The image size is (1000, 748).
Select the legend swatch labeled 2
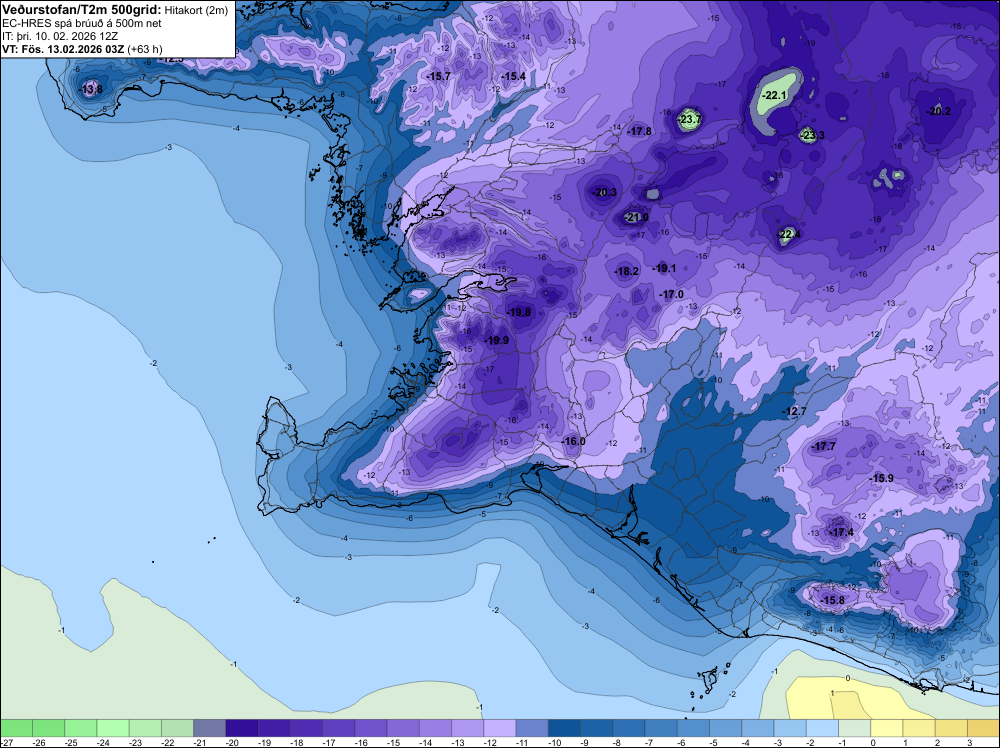(952, 728)
